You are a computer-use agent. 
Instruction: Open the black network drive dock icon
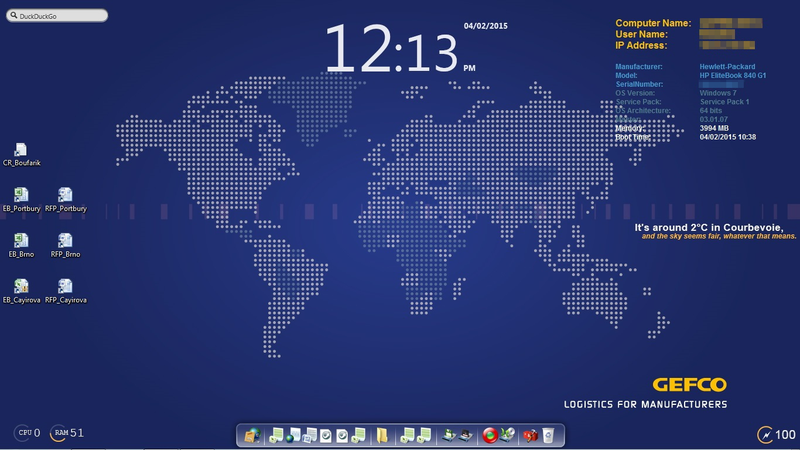[466, 435]
